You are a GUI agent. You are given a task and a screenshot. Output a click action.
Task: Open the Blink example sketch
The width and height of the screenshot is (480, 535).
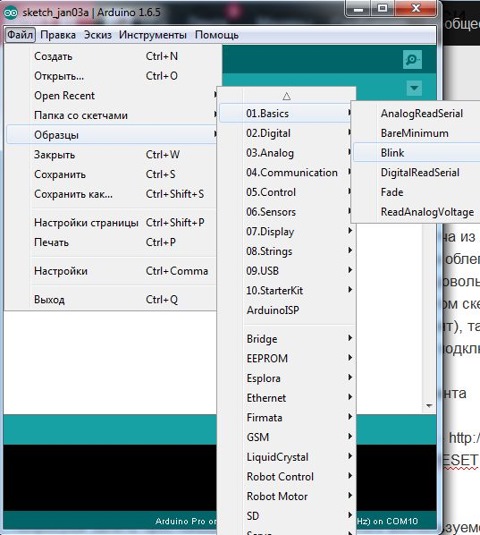coord(417,153)
